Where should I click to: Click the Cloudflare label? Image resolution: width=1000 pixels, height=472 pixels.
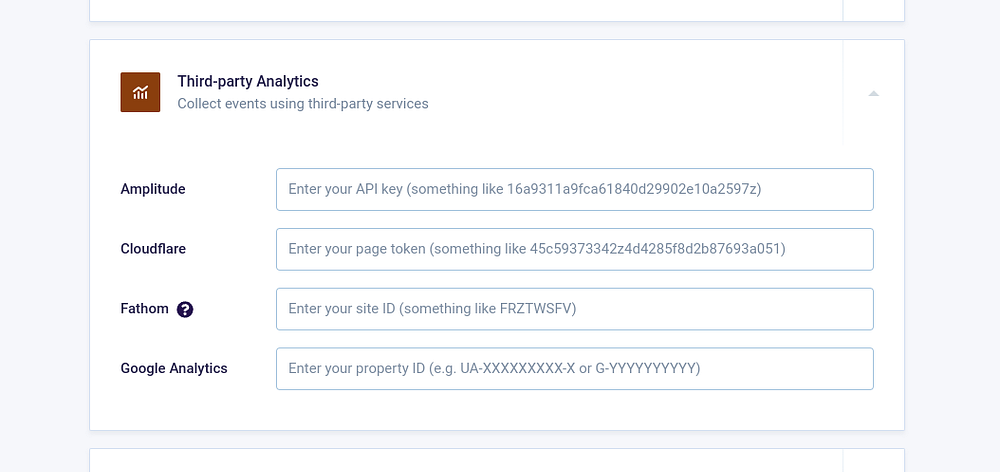click(153, 249)
